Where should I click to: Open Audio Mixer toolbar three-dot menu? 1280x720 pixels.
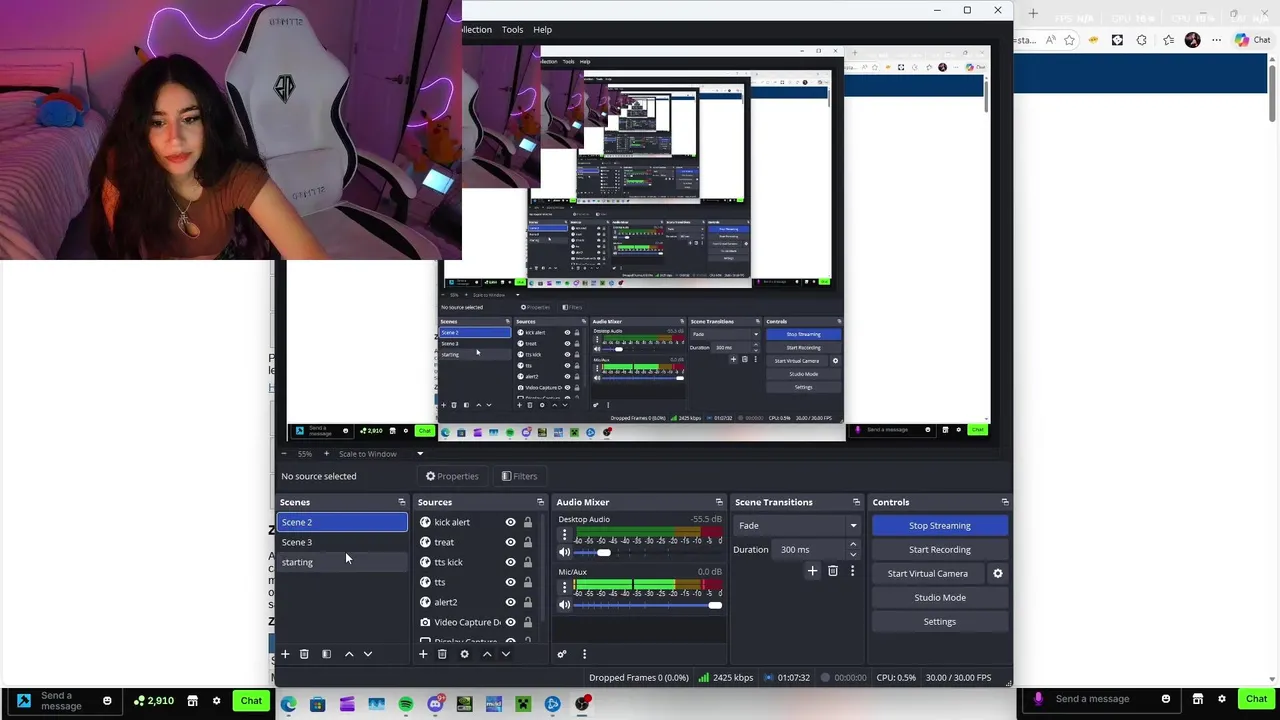pos(584,654)
